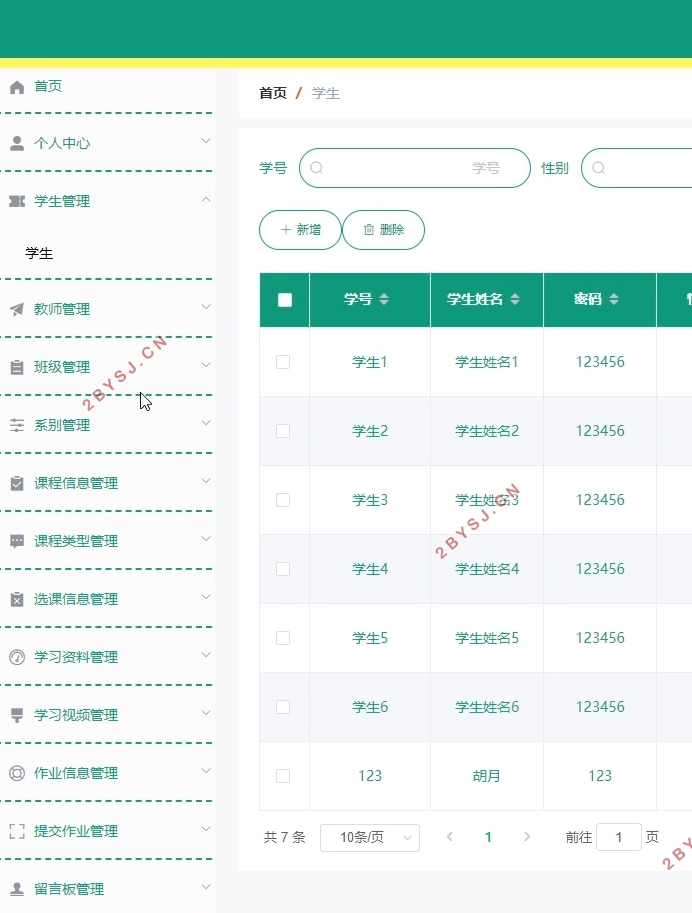
Task: Open the 作业信息管理 menu
Action: coord(108,773)
